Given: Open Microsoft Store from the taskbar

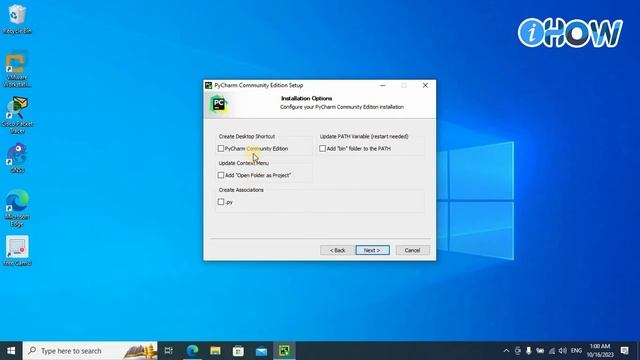Looking at the screenshot, I should pos(238,351).
